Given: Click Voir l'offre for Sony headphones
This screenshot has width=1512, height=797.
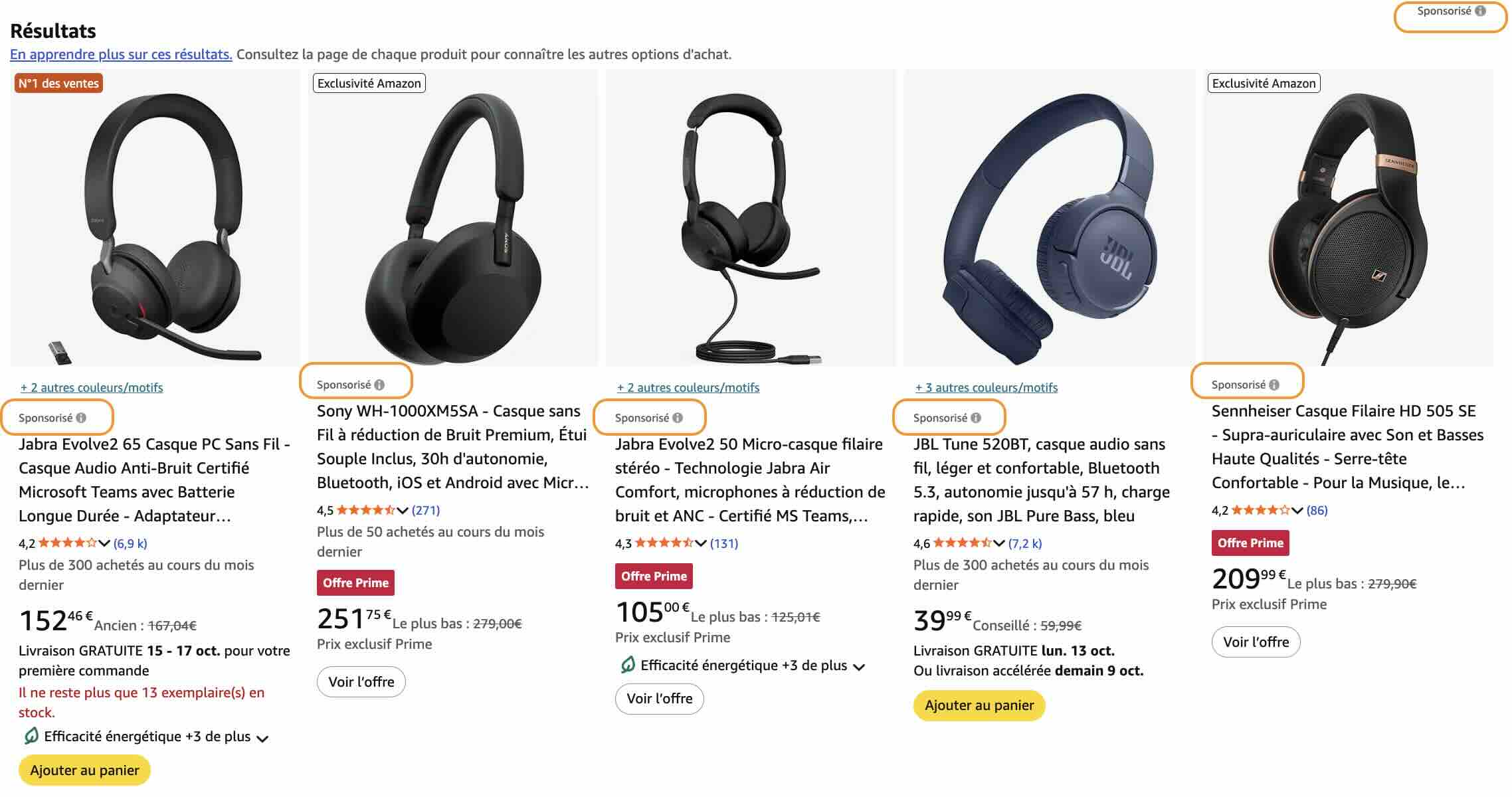Looking at the screenshot, I should tap(361, 682).
